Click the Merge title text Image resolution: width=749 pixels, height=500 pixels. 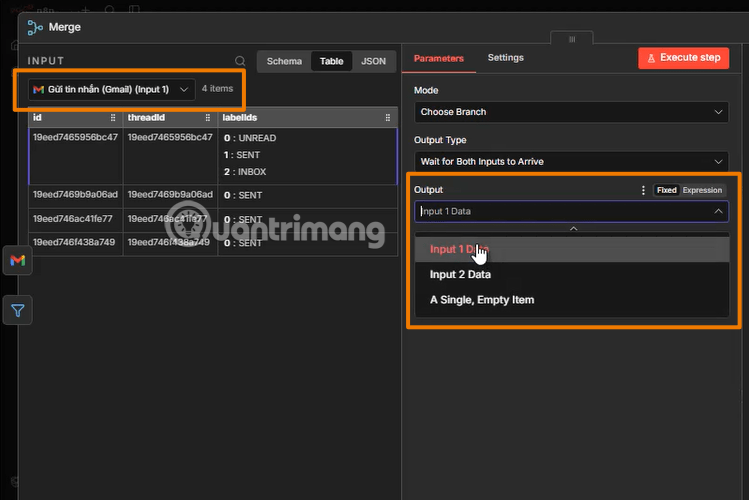click(64, 27)
